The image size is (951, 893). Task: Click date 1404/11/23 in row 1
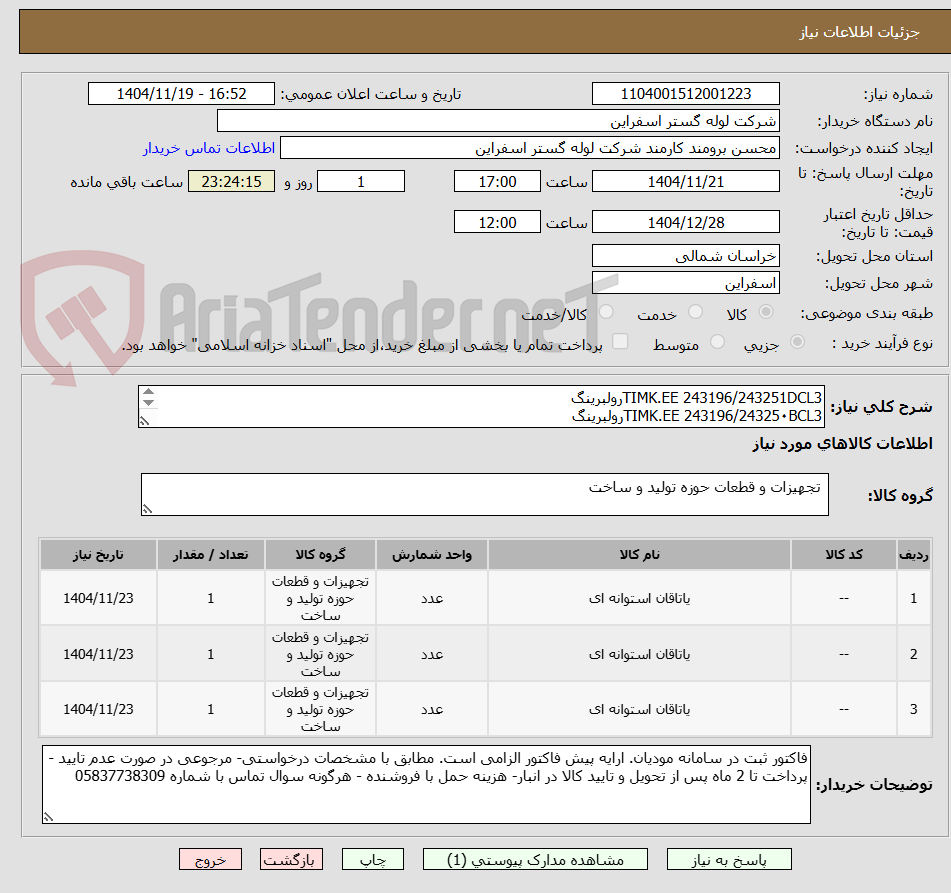click(98, 598)
